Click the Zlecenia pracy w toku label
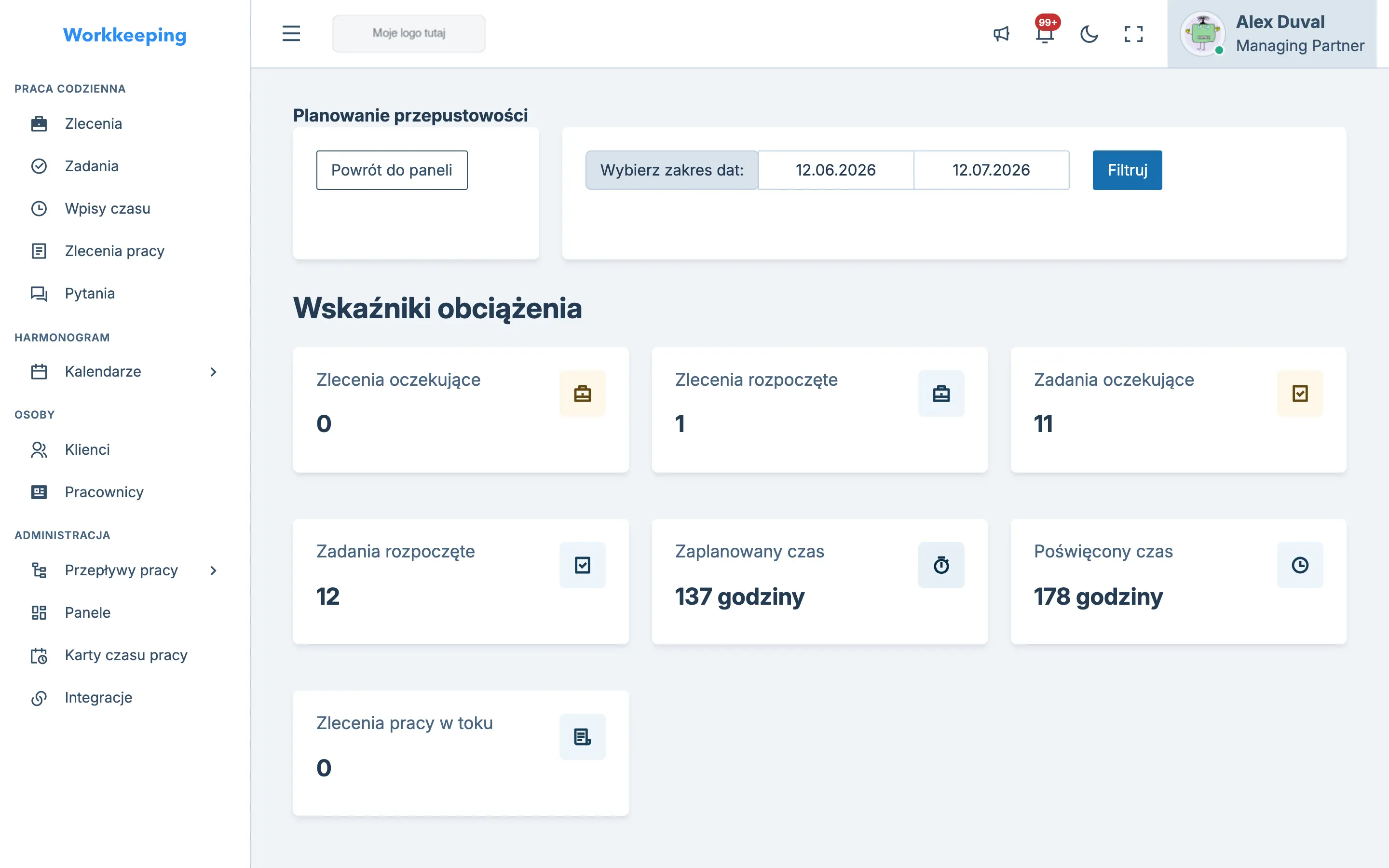The width and height of the screenshot is (1389, 868). click(405, 723)
